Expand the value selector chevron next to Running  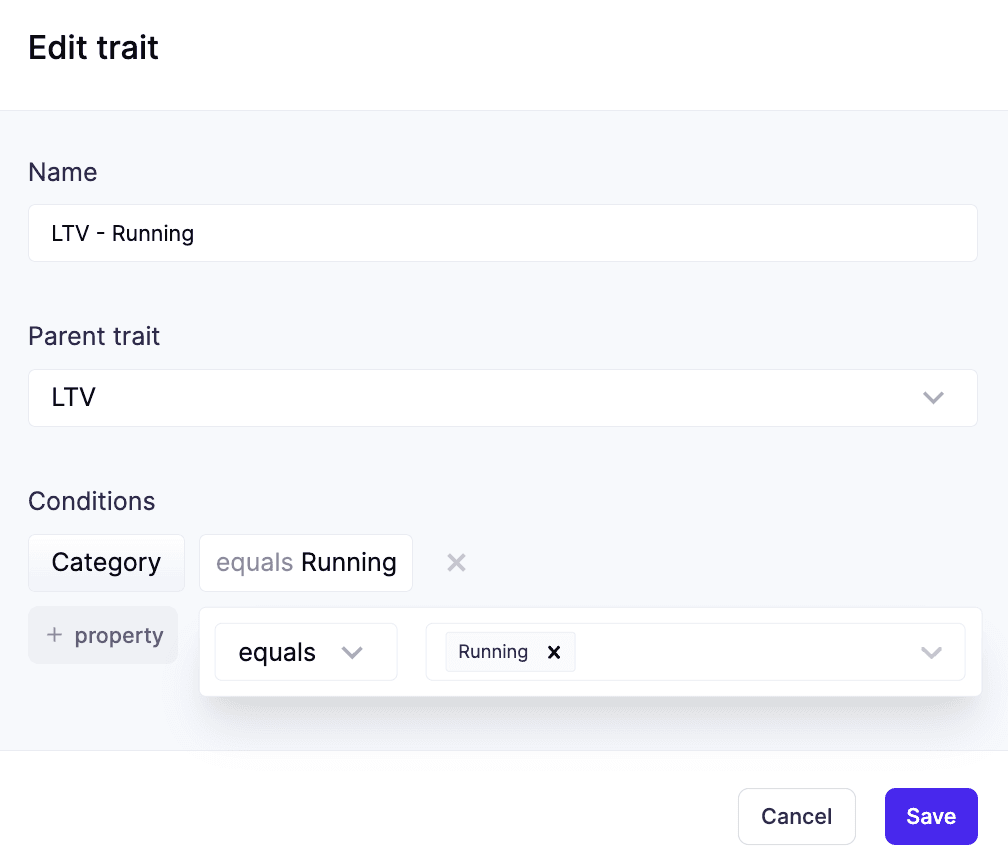(x=931, y=653)
